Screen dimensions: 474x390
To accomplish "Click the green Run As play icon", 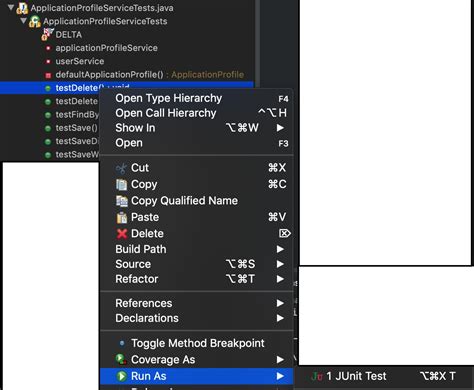I will [x=121, y=376].
